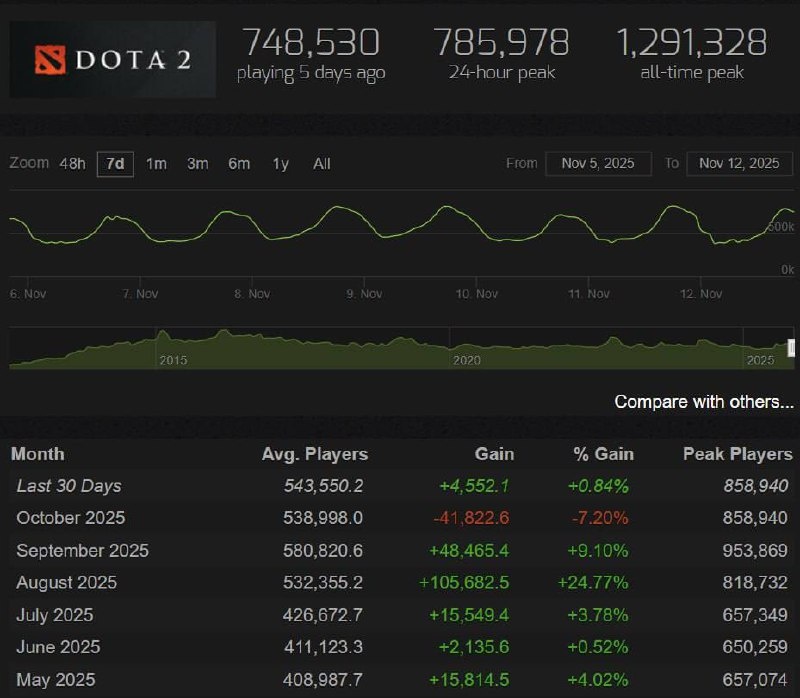Select the All zoom range
Screen dimensions: 800x698
click(321, 164)
